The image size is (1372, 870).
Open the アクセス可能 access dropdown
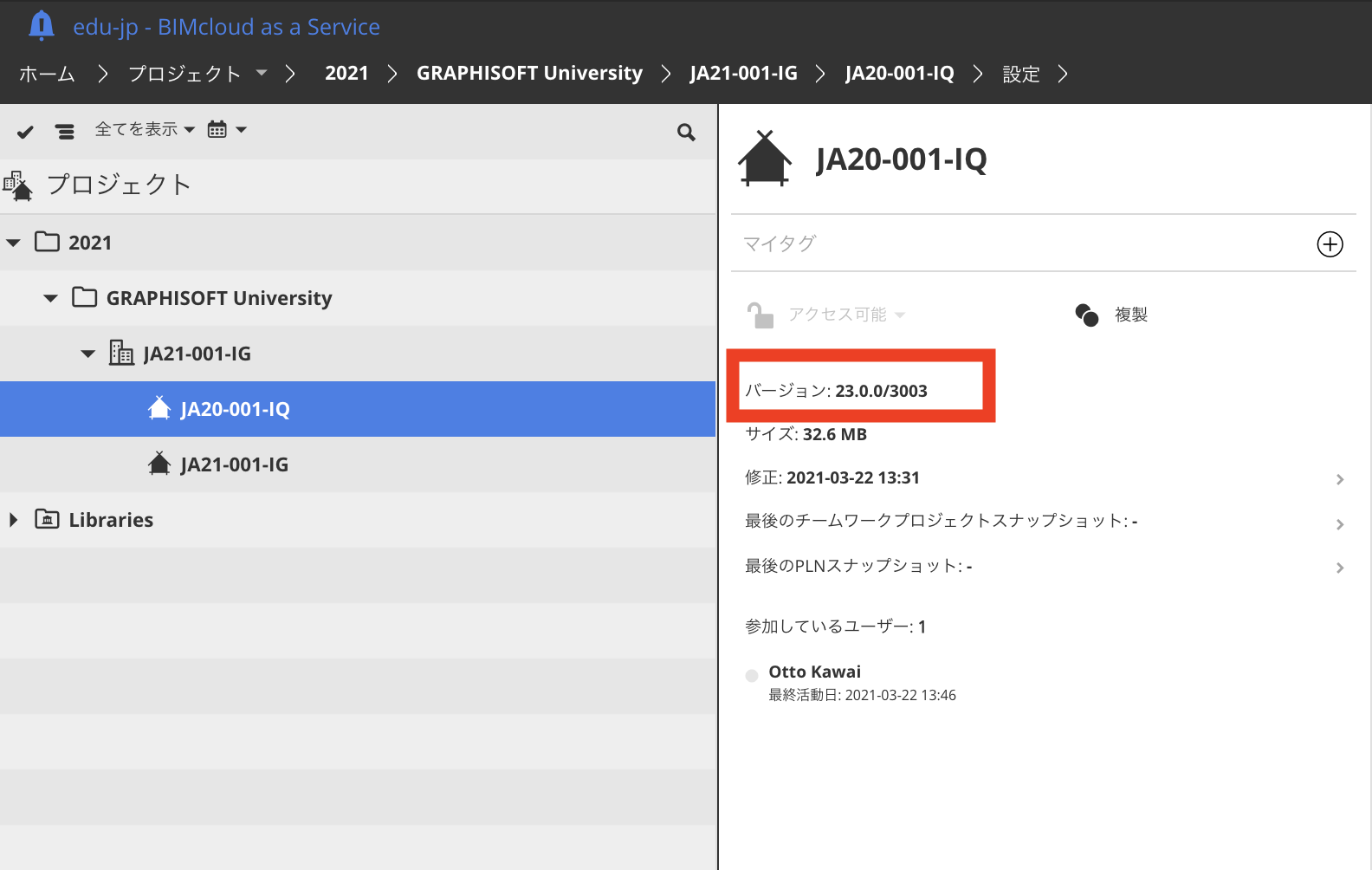846,315
